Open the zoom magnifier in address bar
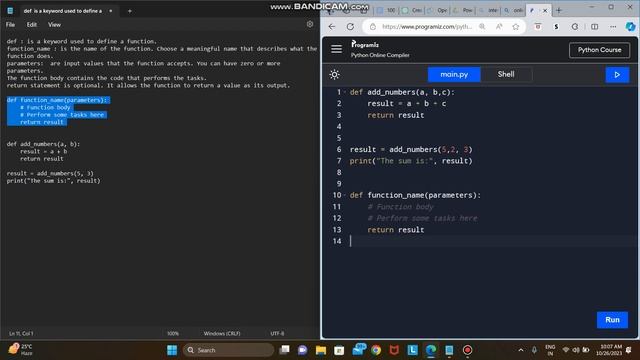Viewport: 640px width, 360px height. 482,27
